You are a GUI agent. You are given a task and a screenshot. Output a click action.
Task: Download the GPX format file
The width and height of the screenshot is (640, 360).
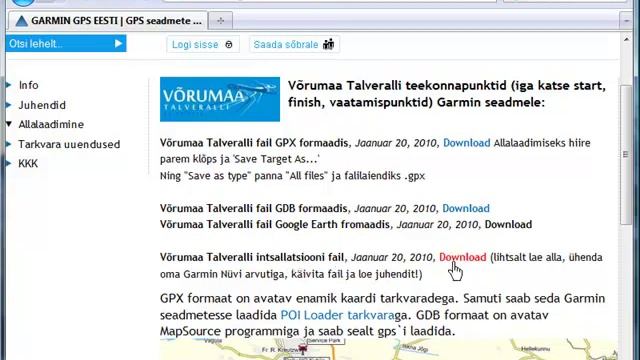[x=467, y=143]
